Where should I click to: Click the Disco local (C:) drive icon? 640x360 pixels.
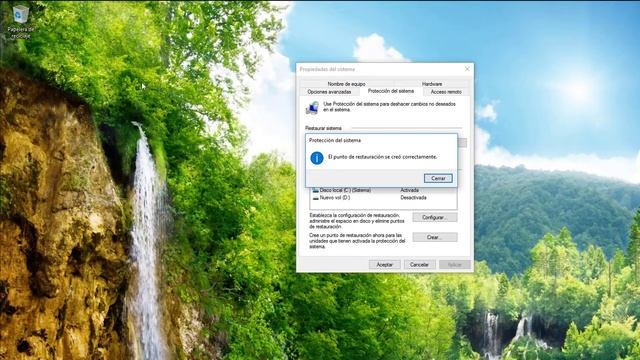pyautogui.click(x=316, y=191)
